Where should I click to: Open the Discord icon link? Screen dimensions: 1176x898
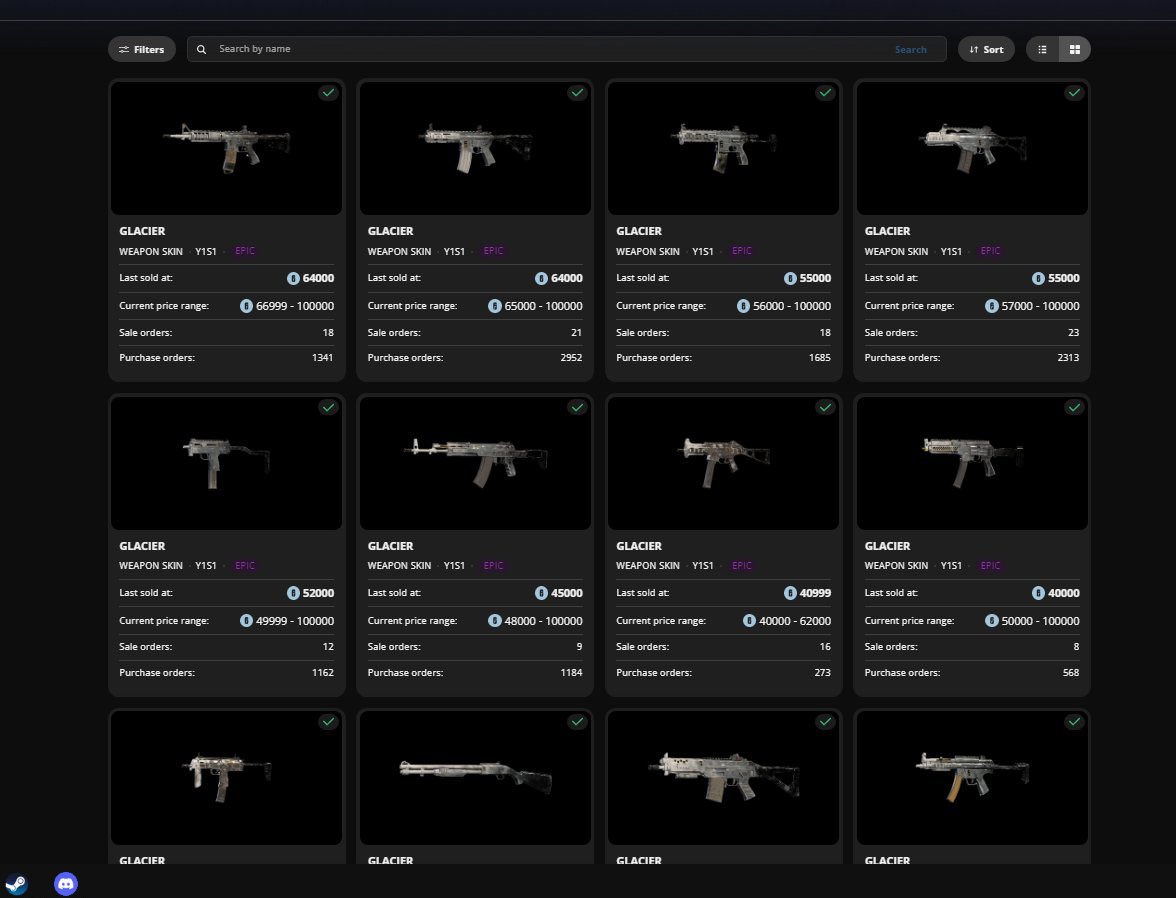point(66,884)
